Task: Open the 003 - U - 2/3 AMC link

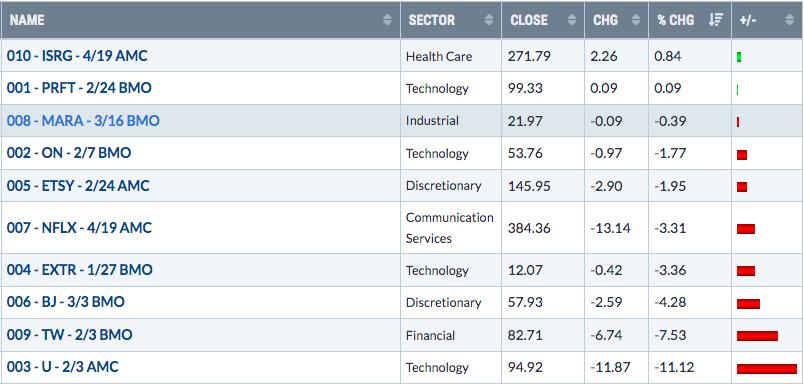Action: 63,367
